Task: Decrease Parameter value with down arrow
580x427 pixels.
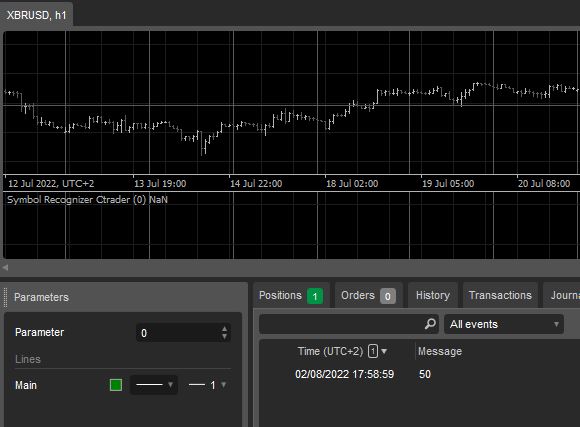Action: 224,337
